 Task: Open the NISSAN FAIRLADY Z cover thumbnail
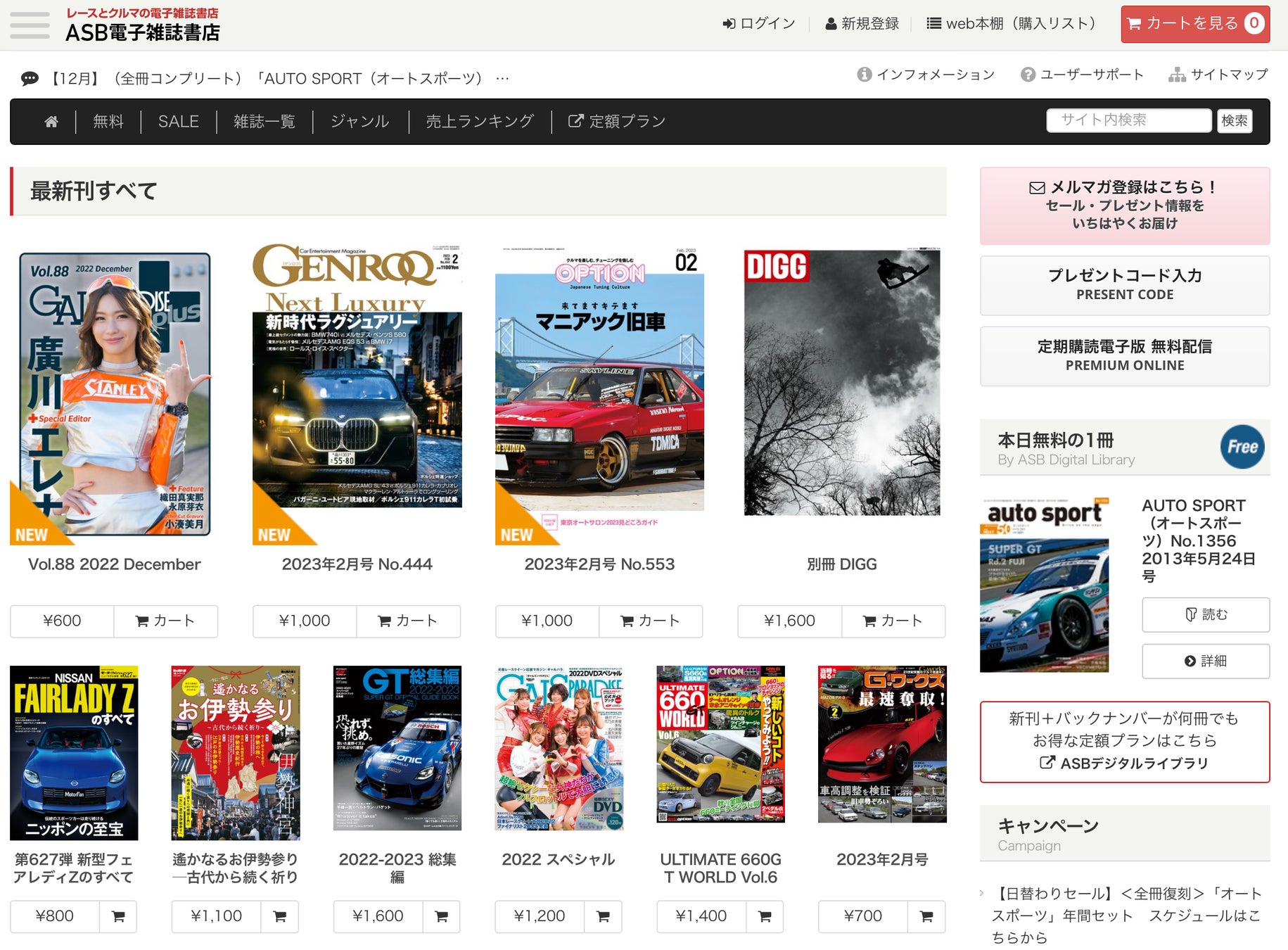pos(74,753)
